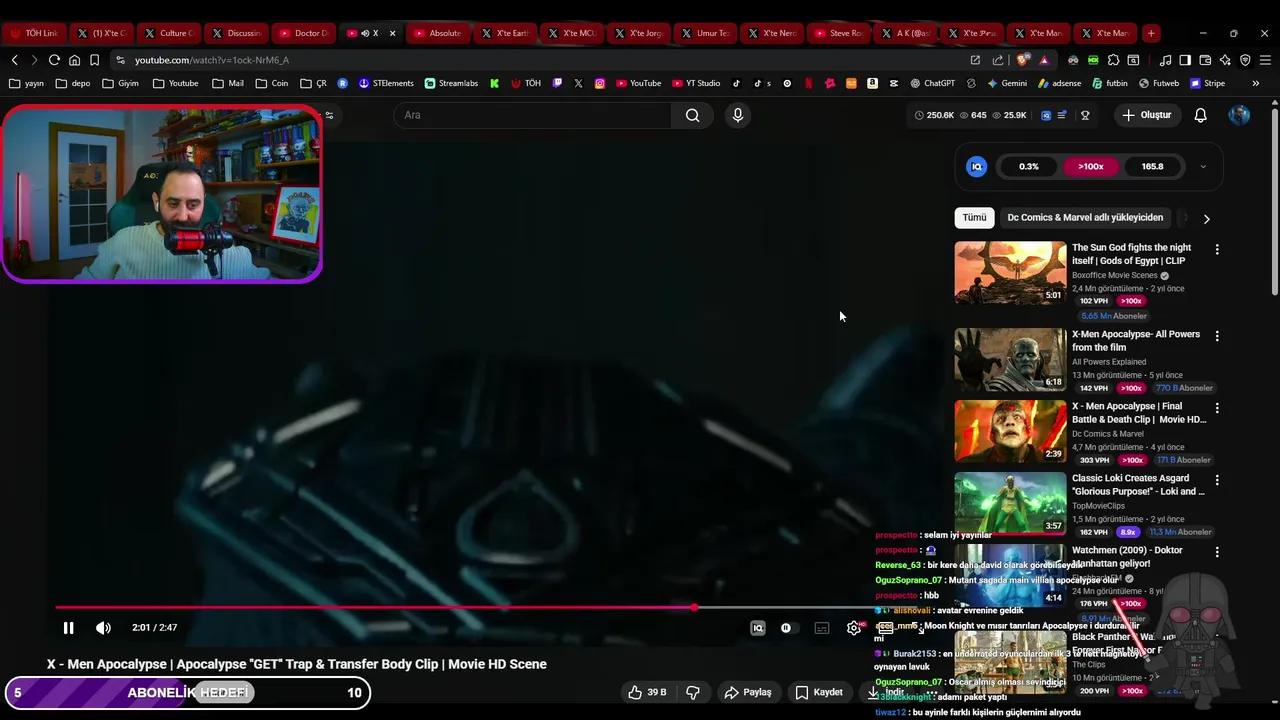Viewport: 1280px width, 720px height.
Task: Open the YouTube account avatar menu
Action: 1239,115
